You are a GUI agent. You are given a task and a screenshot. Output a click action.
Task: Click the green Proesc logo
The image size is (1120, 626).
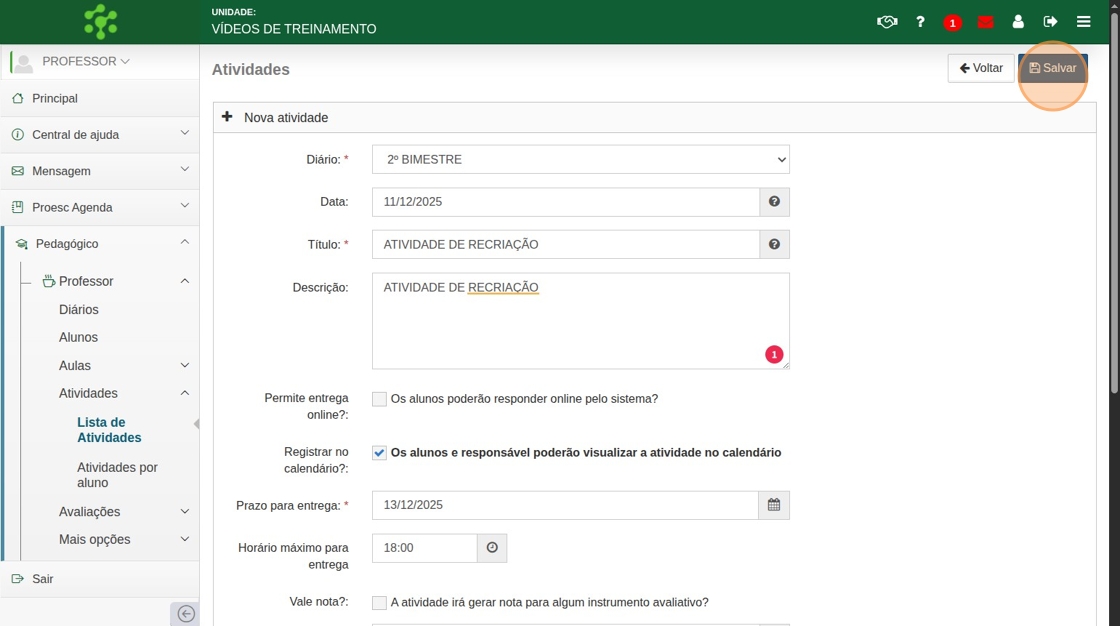[101, 21]
